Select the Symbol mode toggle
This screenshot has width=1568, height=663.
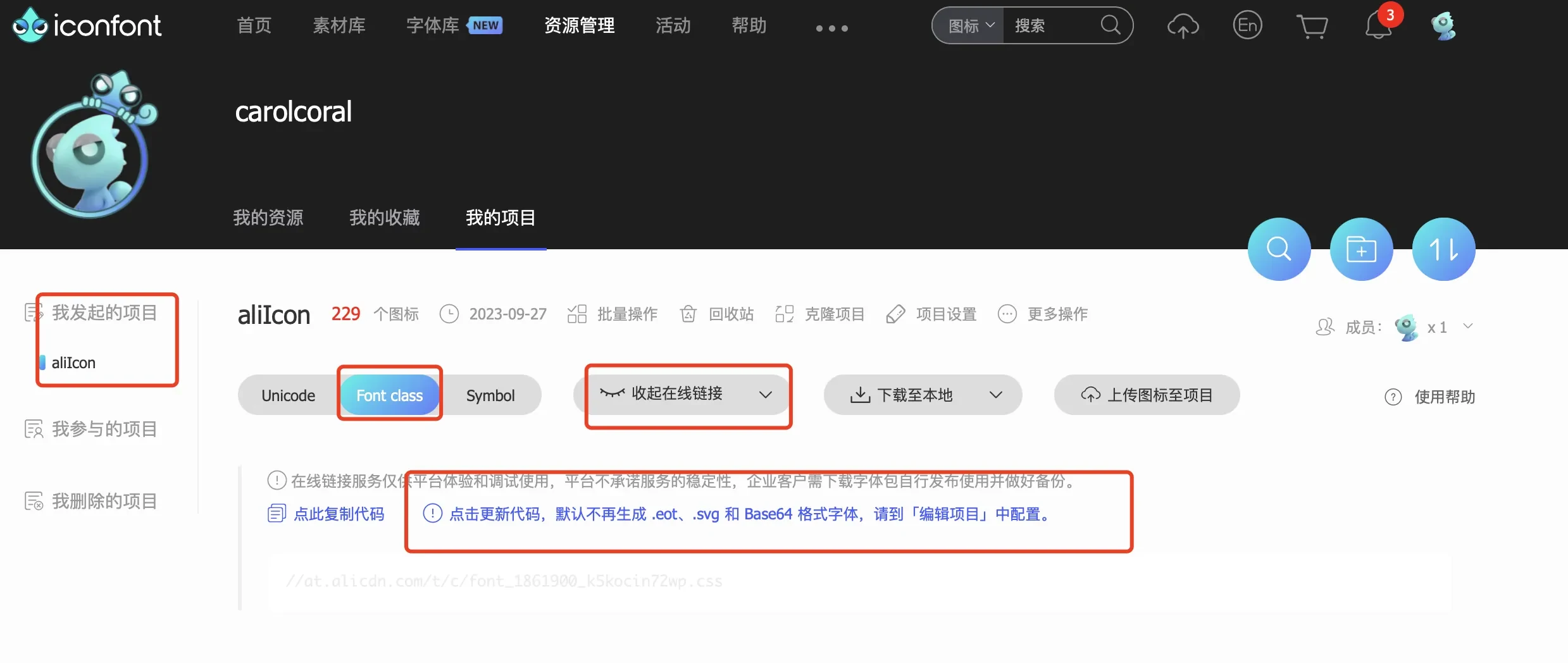click(490, 395)
